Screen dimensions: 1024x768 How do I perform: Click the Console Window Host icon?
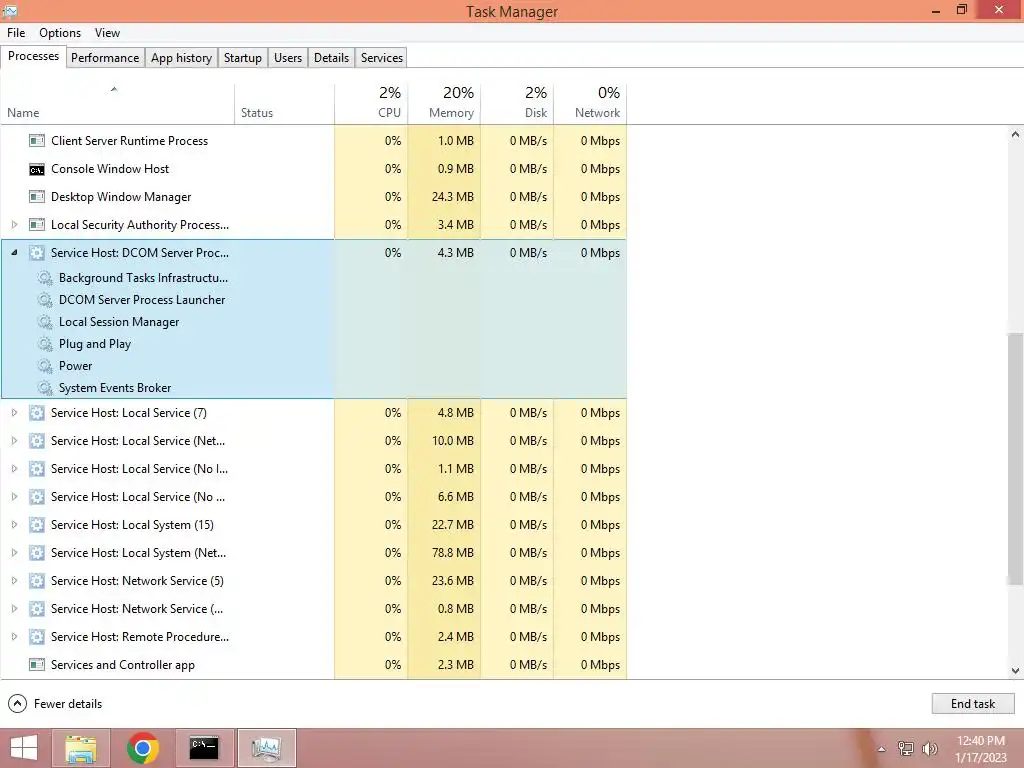tap(37, 169)
